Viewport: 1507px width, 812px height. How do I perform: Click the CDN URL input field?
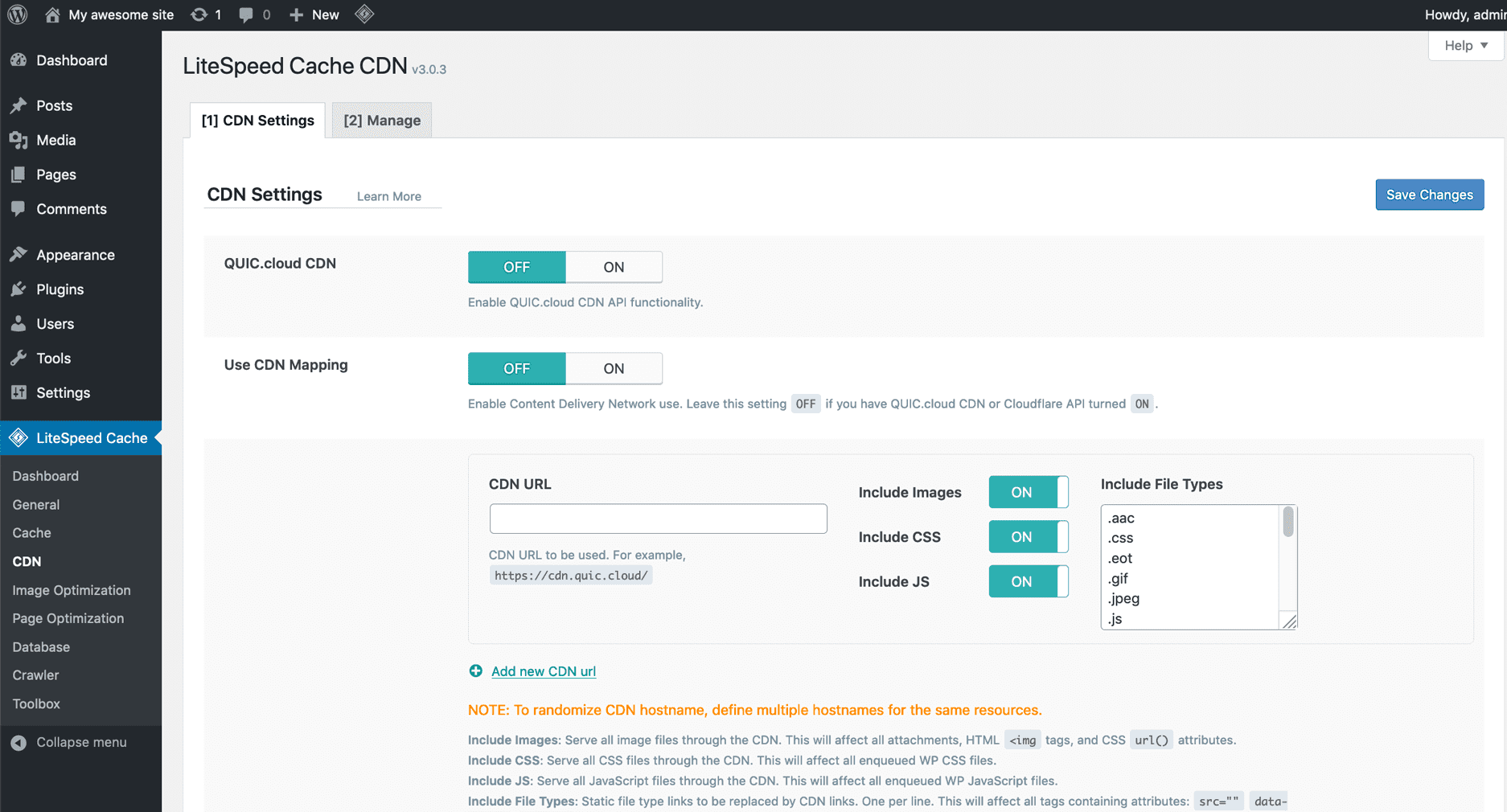point(658,519)
